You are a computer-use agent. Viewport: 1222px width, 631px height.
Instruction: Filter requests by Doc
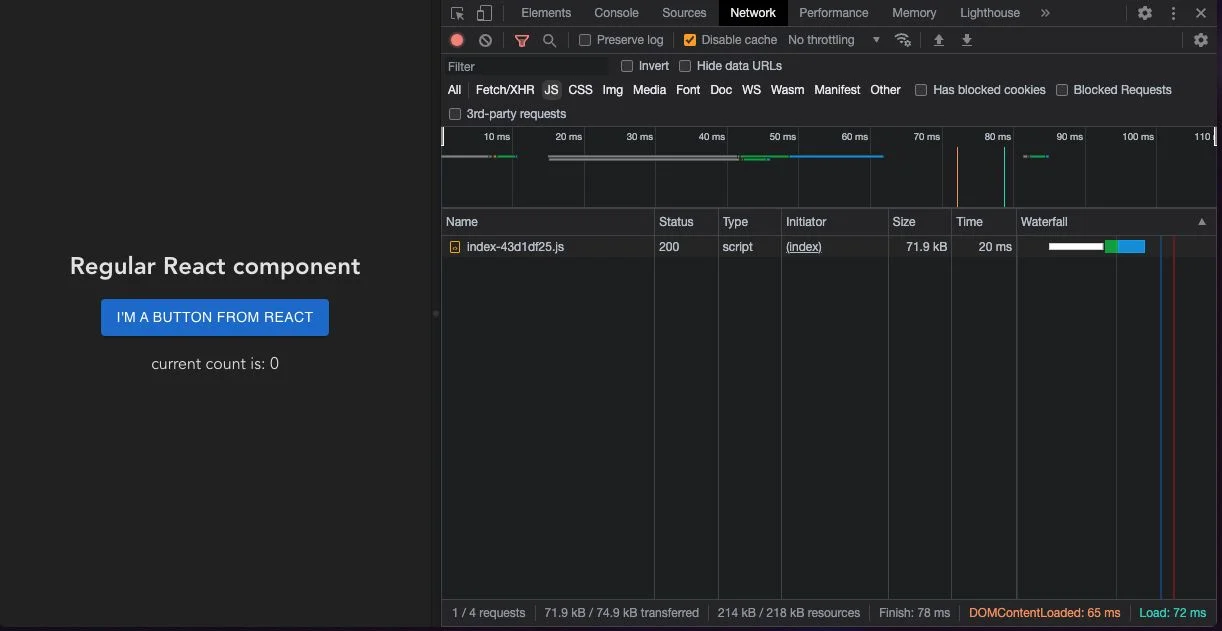pyautogui.click(x=721, y=90)
